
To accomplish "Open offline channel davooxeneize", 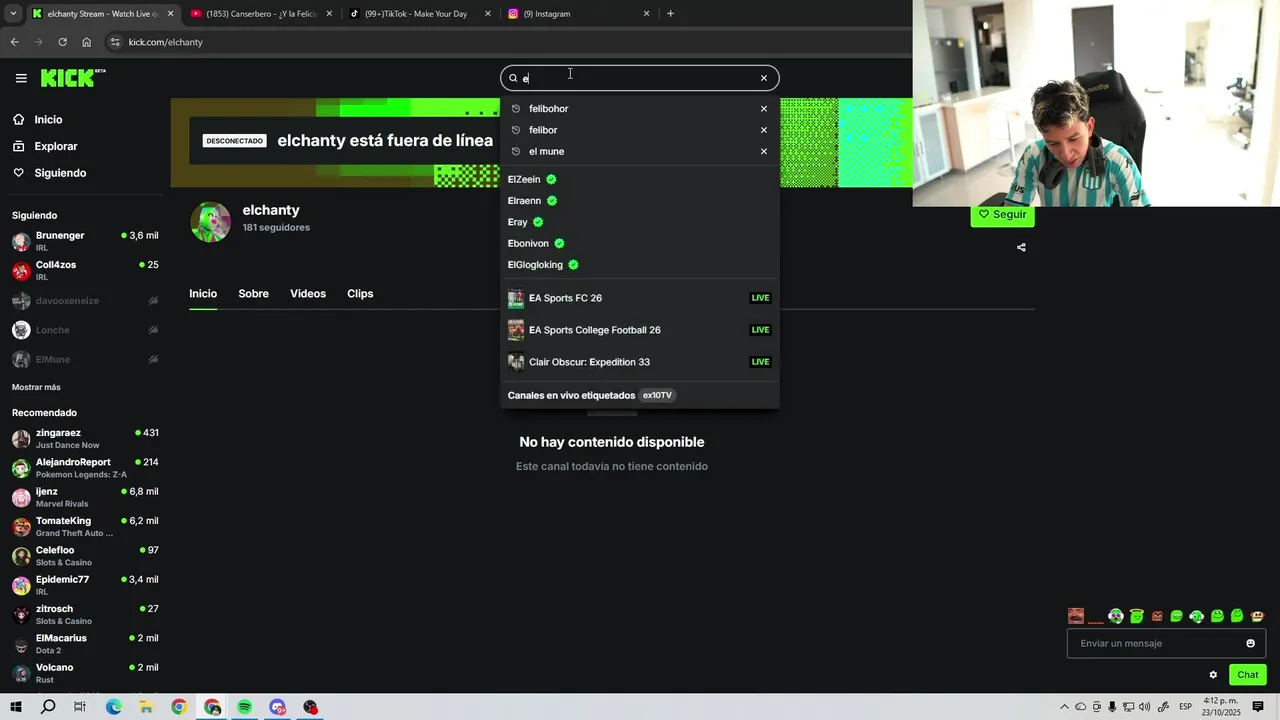I will coord(85,301).
